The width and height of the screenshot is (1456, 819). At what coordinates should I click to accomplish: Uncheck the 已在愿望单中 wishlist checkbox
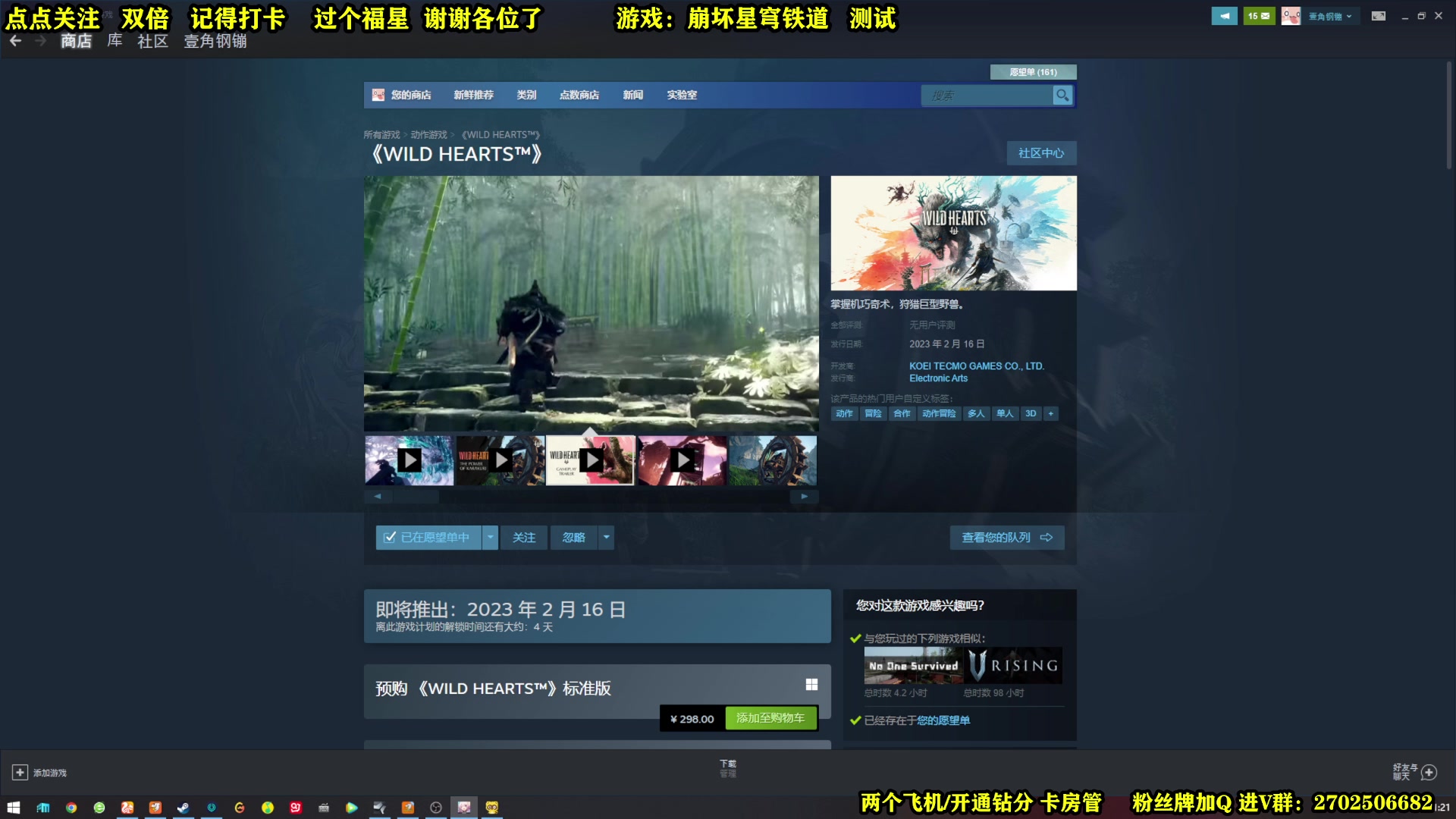click(x=390, y=537)
